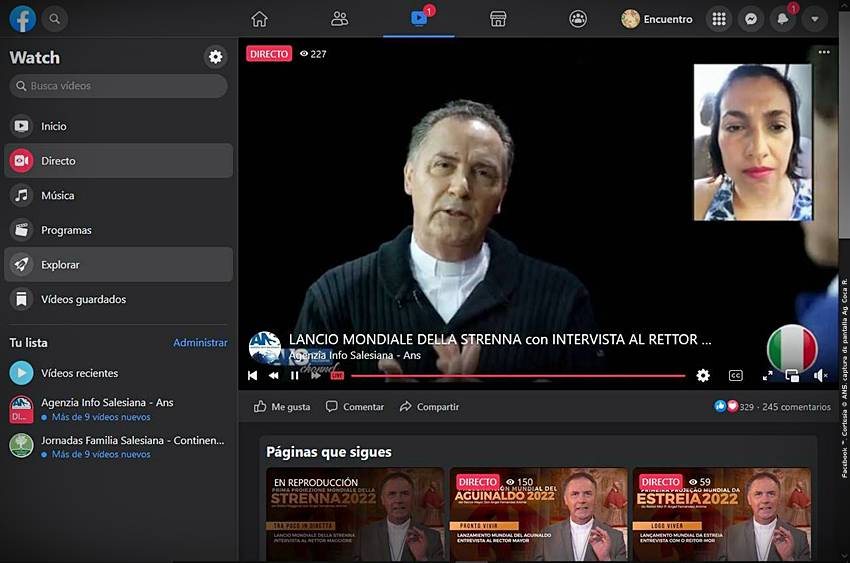This screenshot has height=563, width=850.
Task: Select Música in Watch sidebar
Action: pos(118,196)
